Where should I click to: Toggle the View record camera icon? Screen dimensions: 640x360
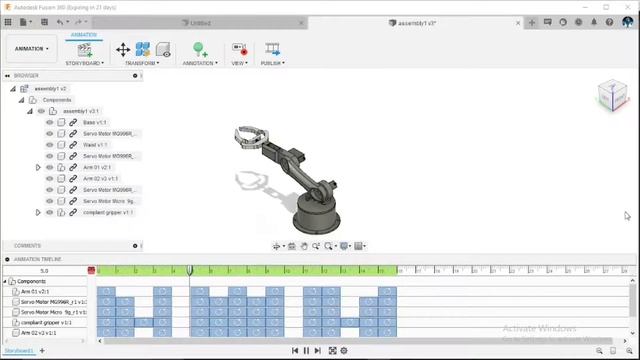click(240, 50)
